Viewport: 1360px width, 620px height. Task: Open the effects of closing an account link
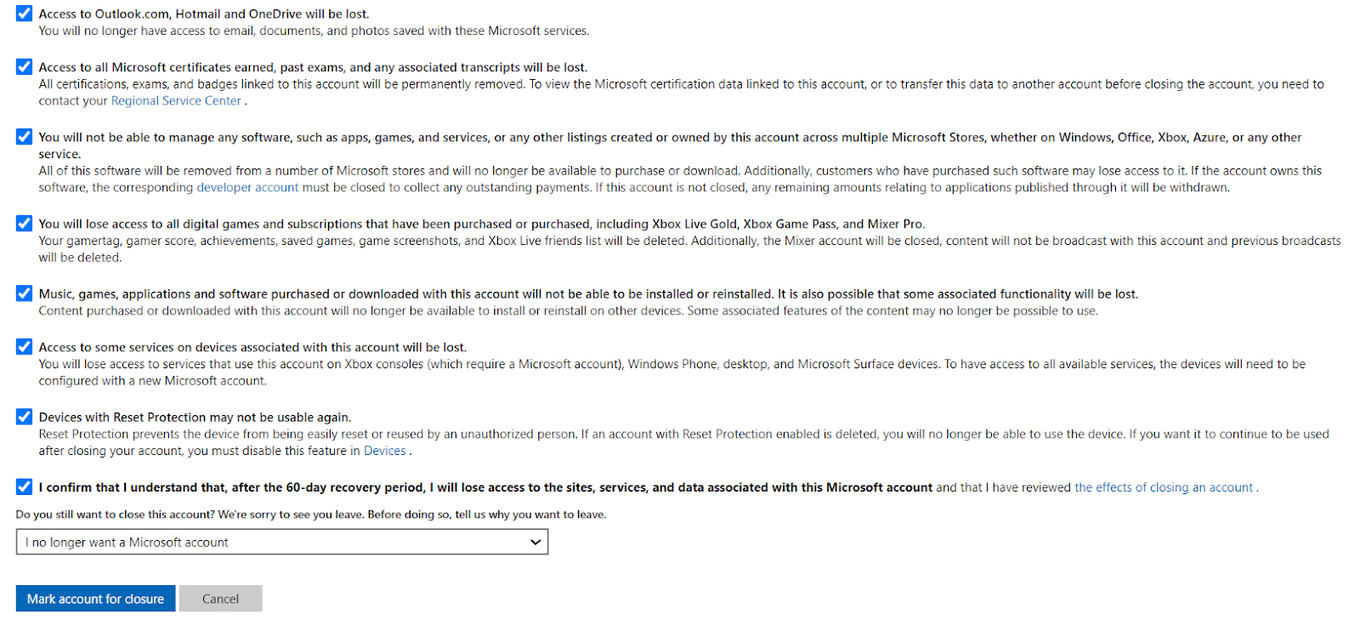click(1163, 487)
